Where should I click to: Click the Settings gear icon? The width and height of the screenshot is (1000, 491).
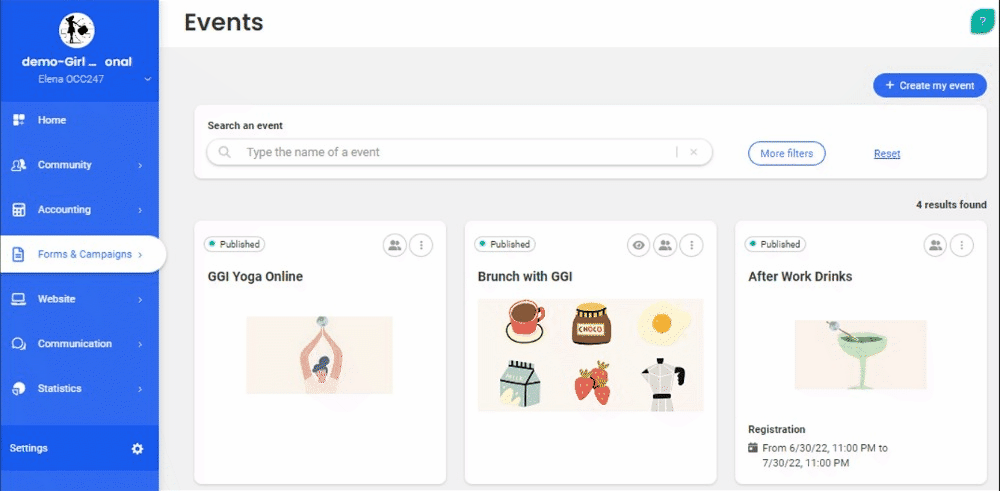[x=138, y=449]
